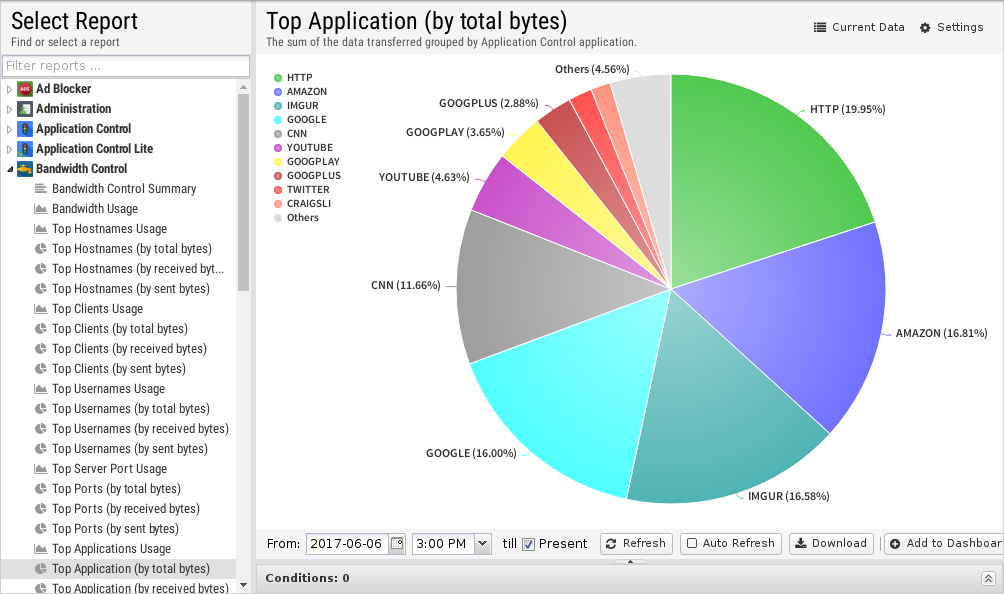Click the report list scrollbar thumb
1004x594 pixels.
243,192
